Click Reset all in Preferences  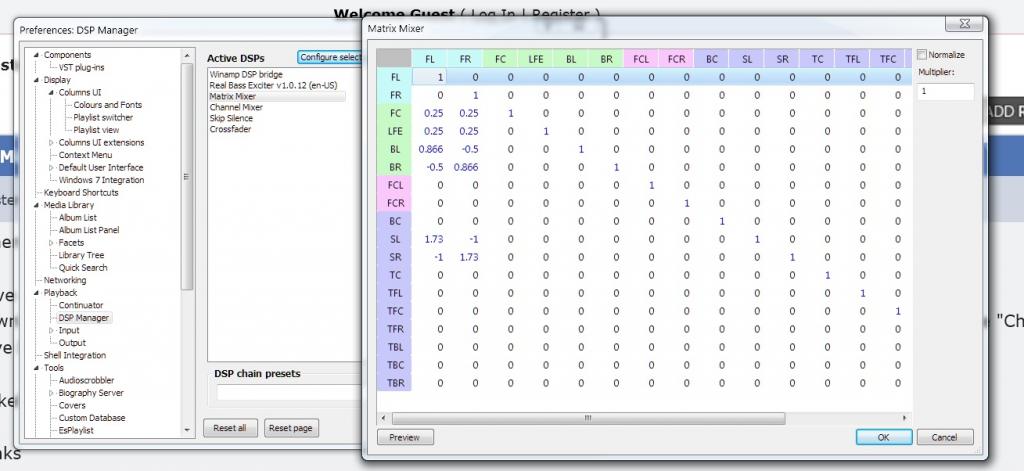(230, 428)
